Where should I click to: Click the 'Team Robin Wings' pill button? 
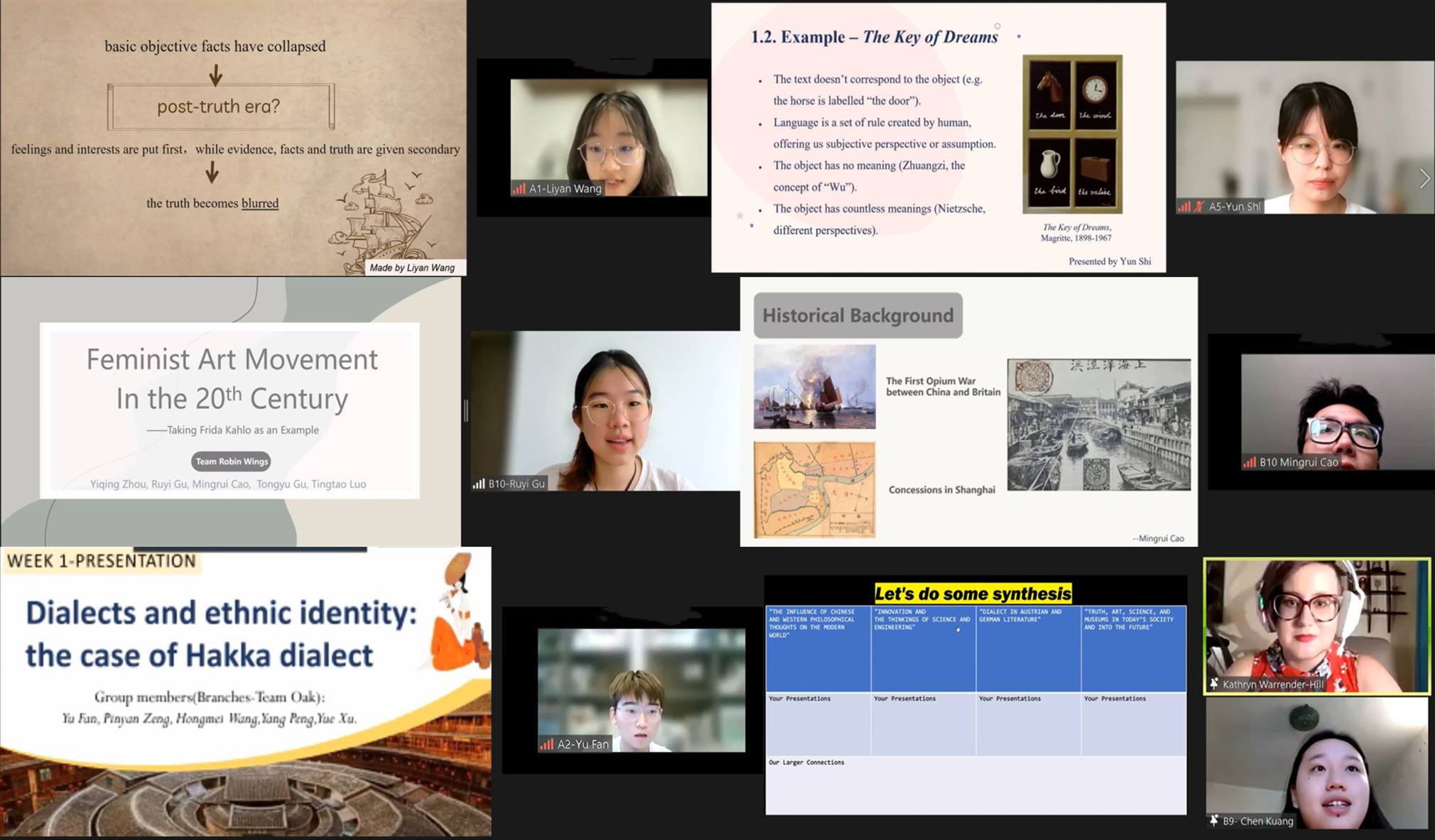232,462
